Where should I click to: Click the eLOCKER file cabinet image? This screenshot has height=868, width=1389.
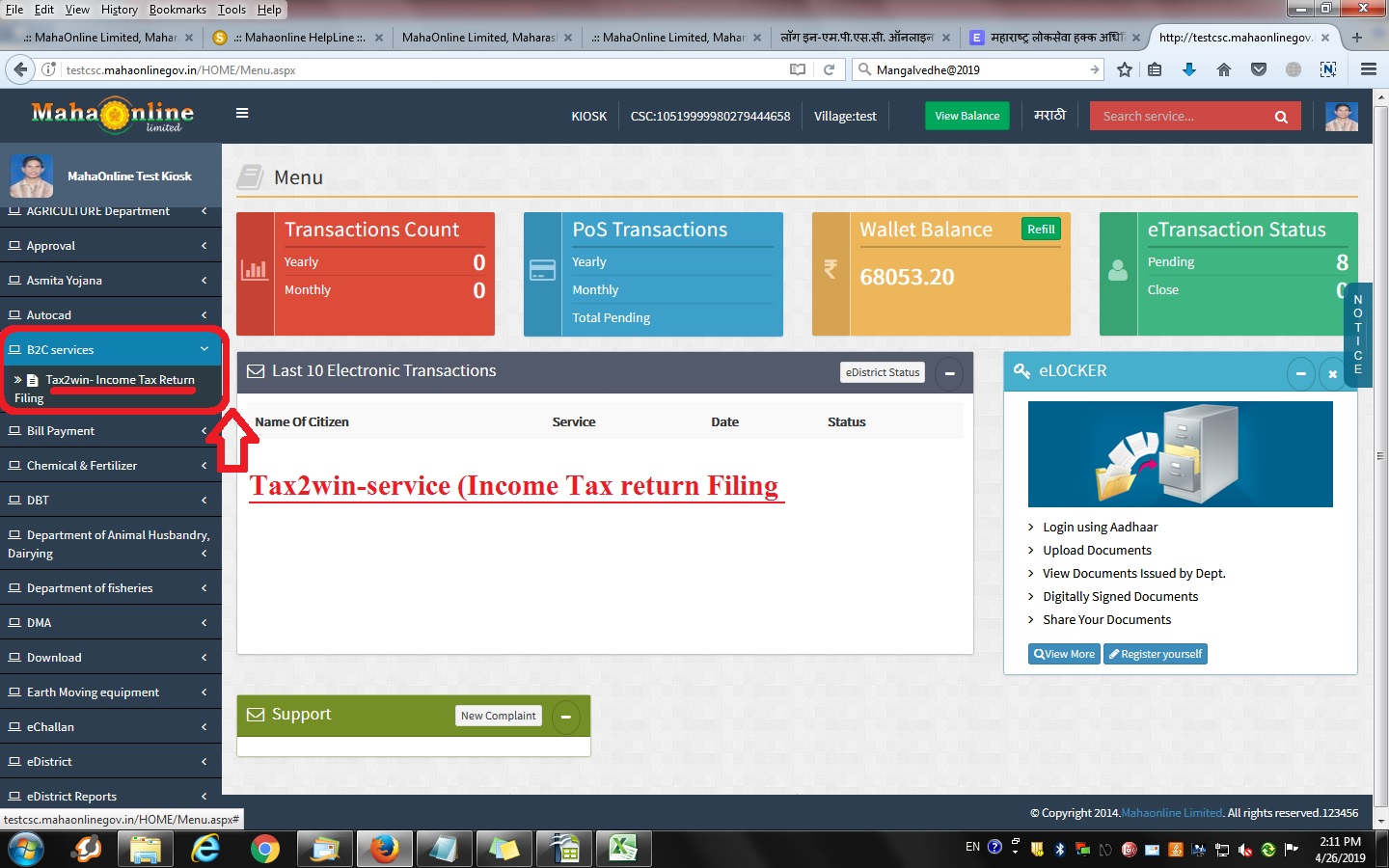coord(1180,454)
